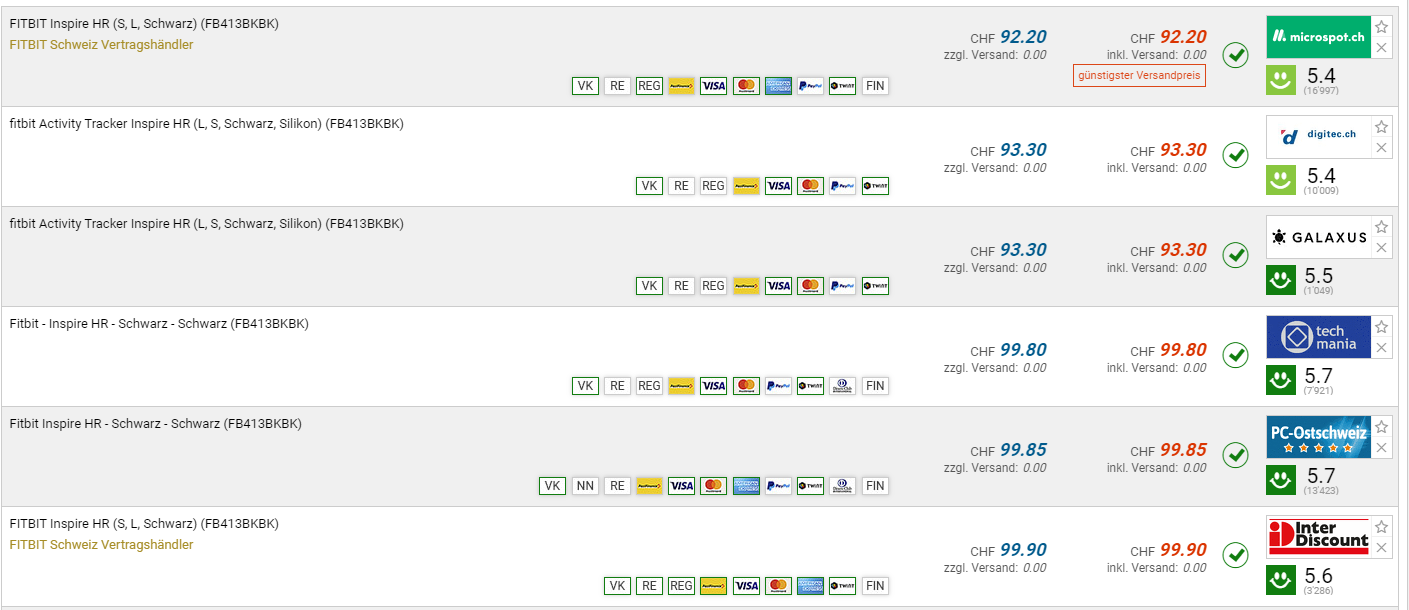The image size is (1409, 610).
Task: Open the 'FITBIT Inspire HR (S, L, Schwarz)' microspot.ch listing
Action: 144,24
